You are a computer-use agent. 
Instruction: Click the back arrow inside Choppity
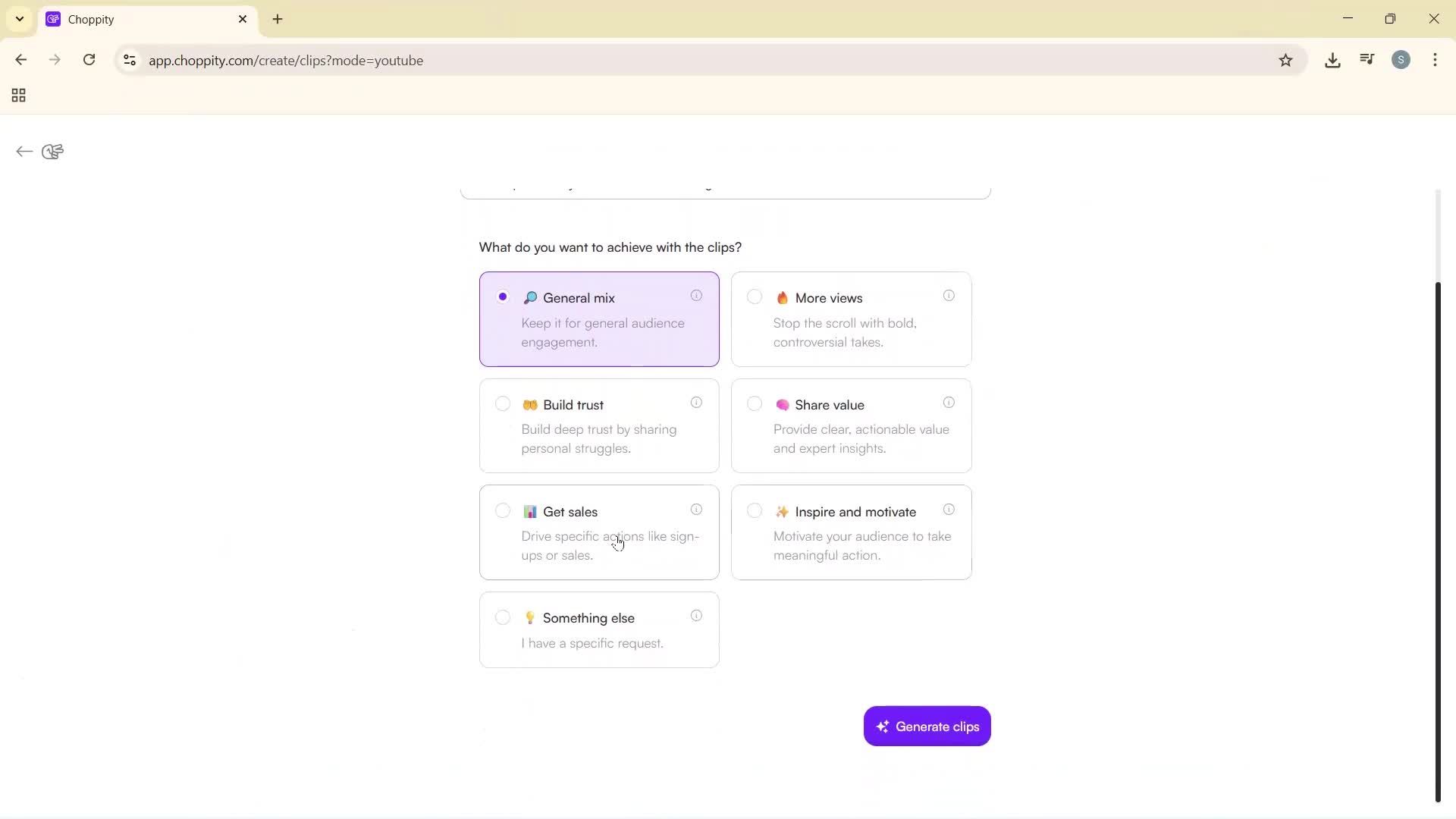[24, 152]
